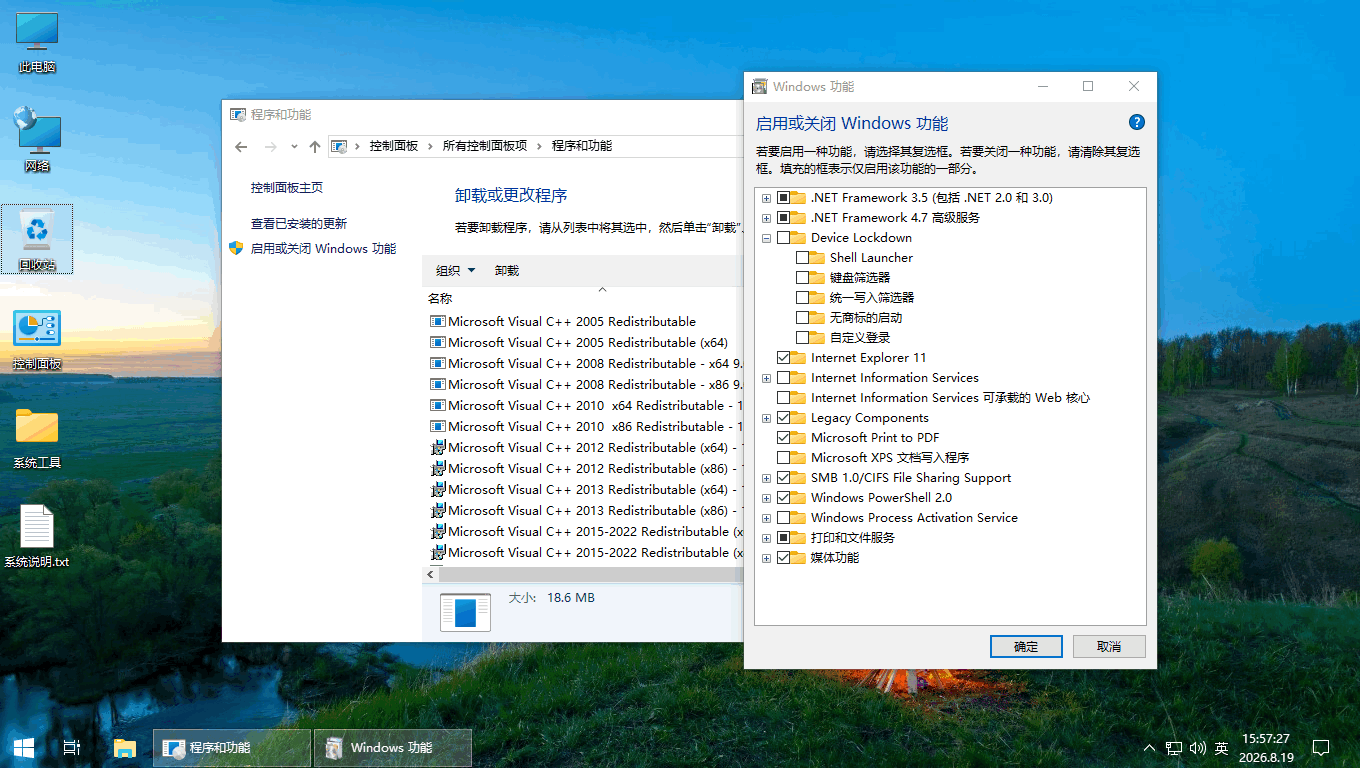Expand SMB 1.0/CIFS File Sharing Support
The image size is (1360, 768).
tap(767, 478)
